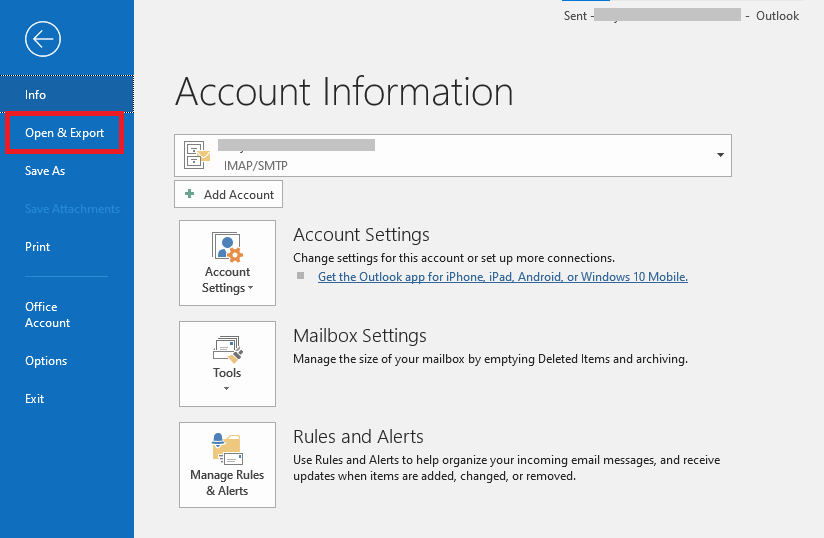Click the IMAP/SMTP label text
The image size is (824, 538).
pos(255,165)
